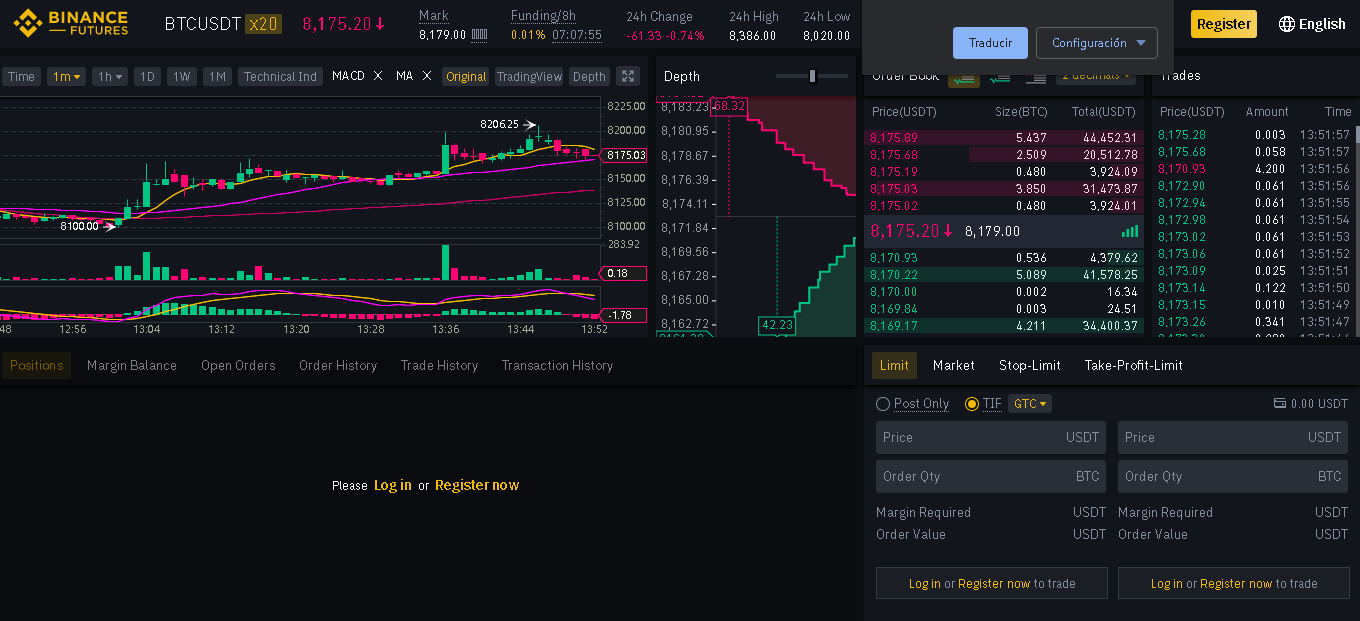This screenshot has width=1360, height=621.
Task: Select the Stop-Limit order type tab
Action: (x=1030, y=365)
